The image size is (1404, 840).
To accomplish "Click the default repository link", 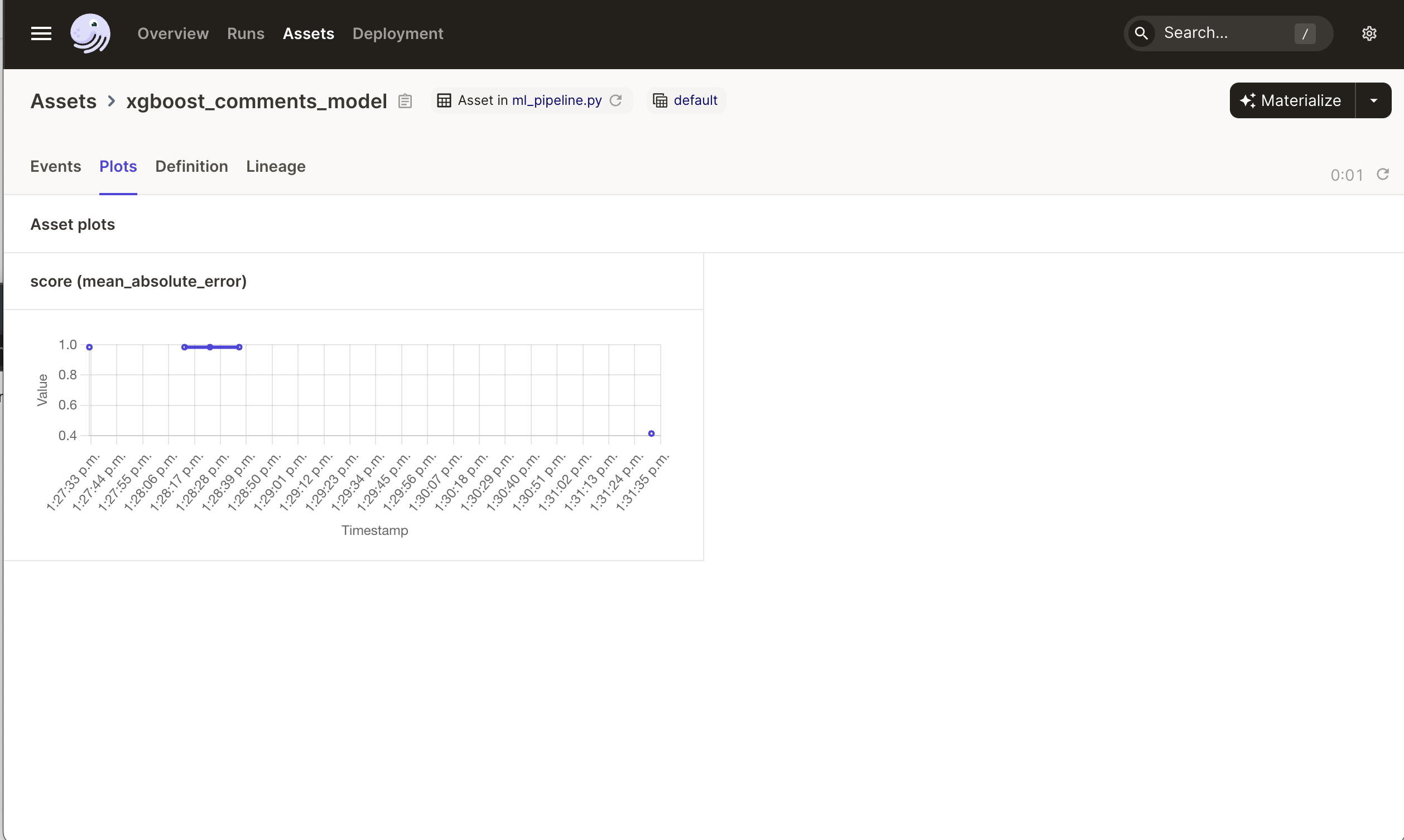I will tap(694, 100).
